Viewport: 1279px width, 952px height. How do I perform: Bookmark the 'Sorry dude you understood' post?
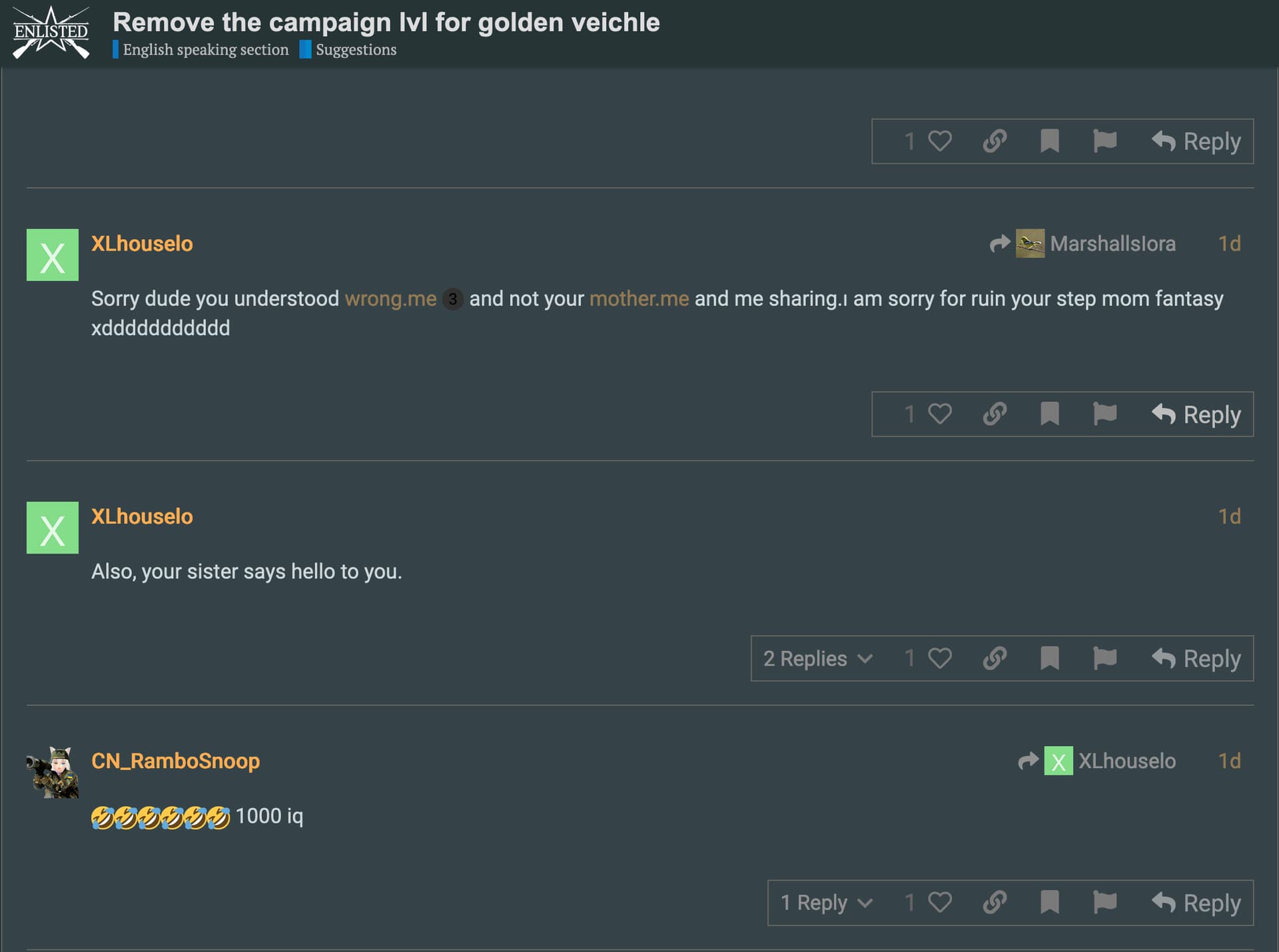(1050, 414)
